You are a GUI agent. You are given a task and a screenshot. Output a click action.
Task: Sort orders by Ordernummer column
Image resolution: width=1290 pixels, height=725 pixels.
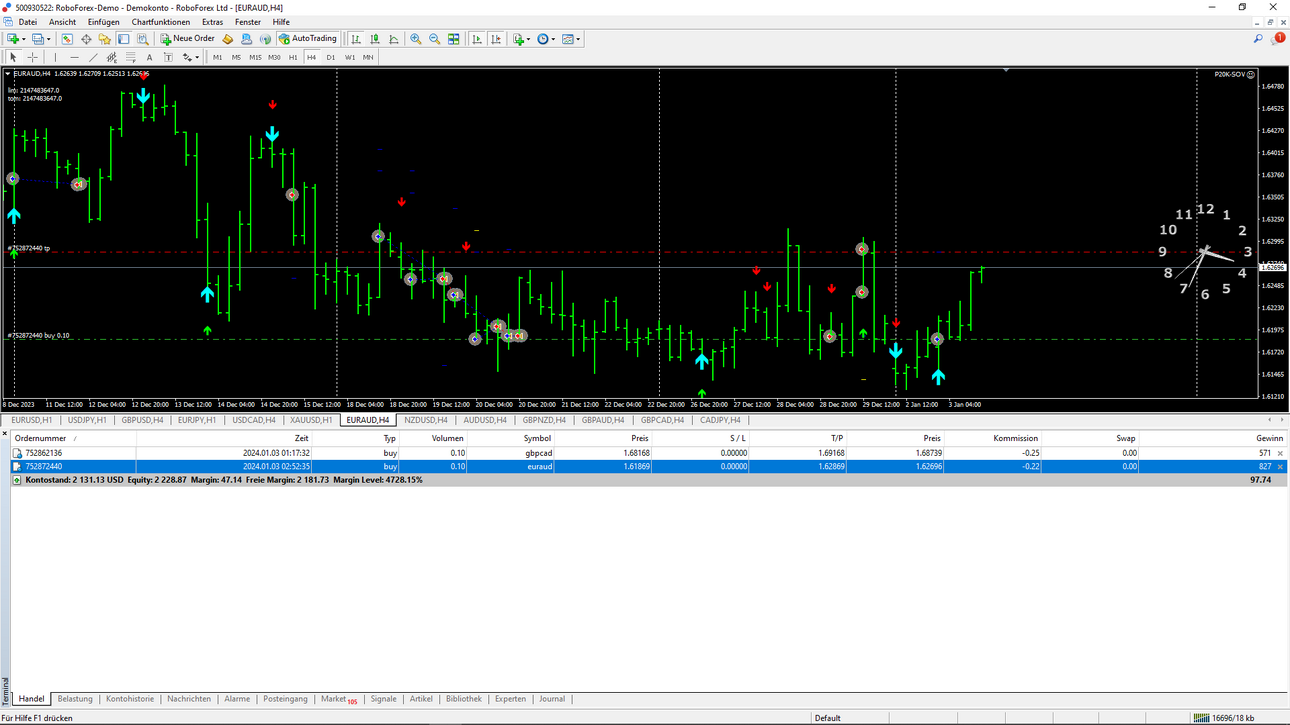tap(72, 438)
